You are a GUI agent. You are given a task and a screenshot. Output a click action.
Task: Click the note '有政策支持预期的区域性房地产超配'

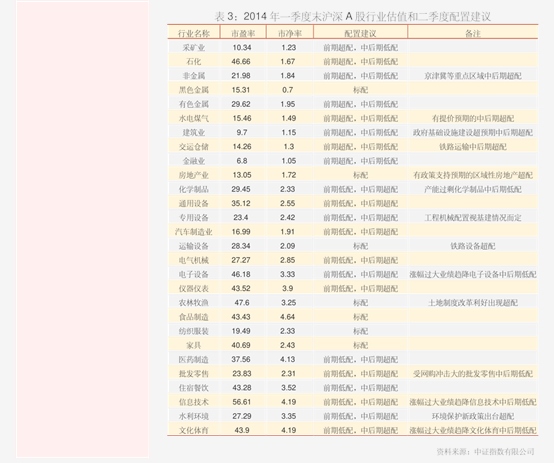click(x=473, y=175)
